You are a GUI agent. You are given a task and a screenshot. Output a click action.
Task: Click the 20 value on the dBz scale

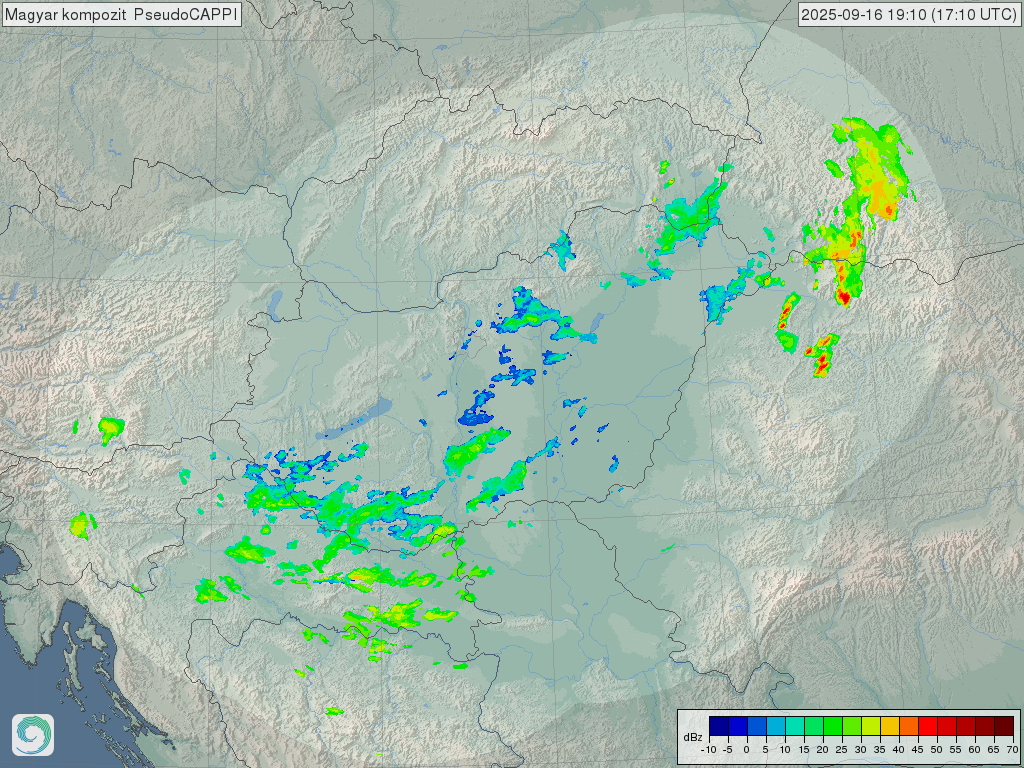(822, 750)
